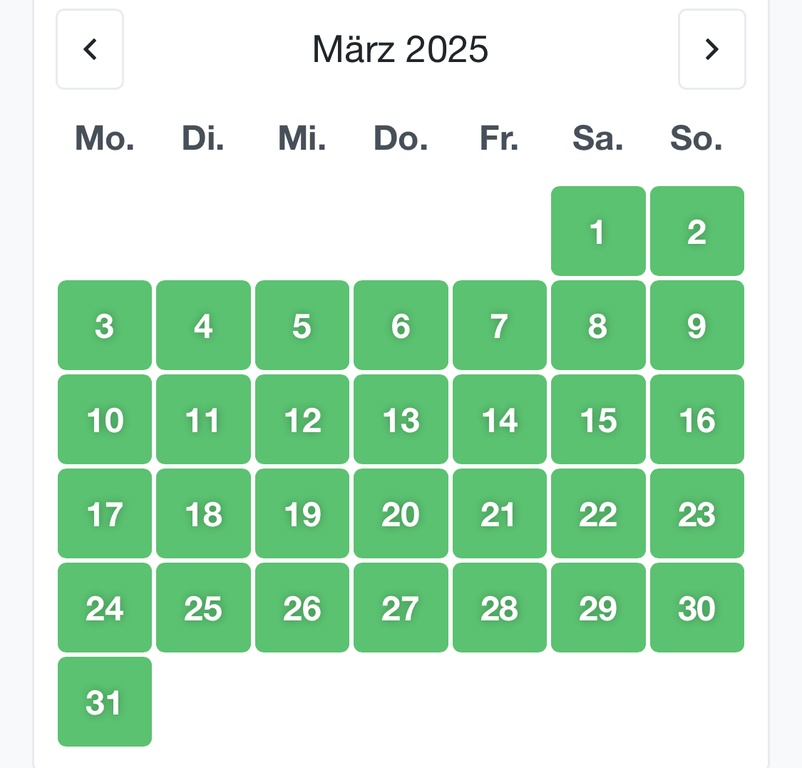
Task: Select date 10 on the calendar
Action: (105, 419)
